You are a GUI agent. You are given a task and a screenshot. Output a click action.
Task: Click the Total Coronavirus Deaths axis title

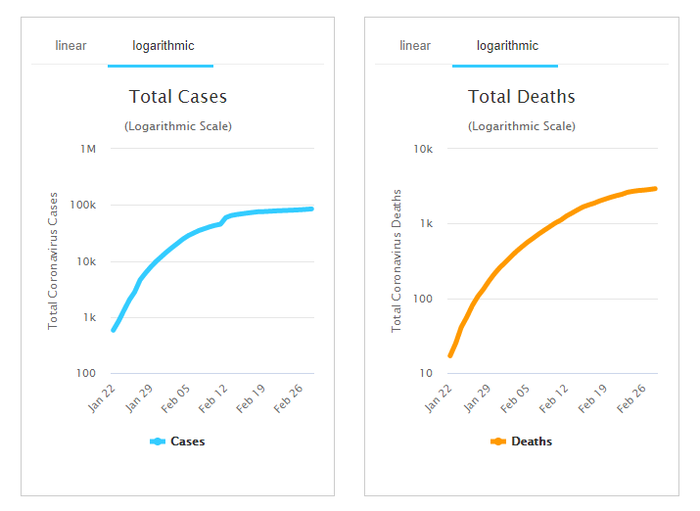click(397, 261)
